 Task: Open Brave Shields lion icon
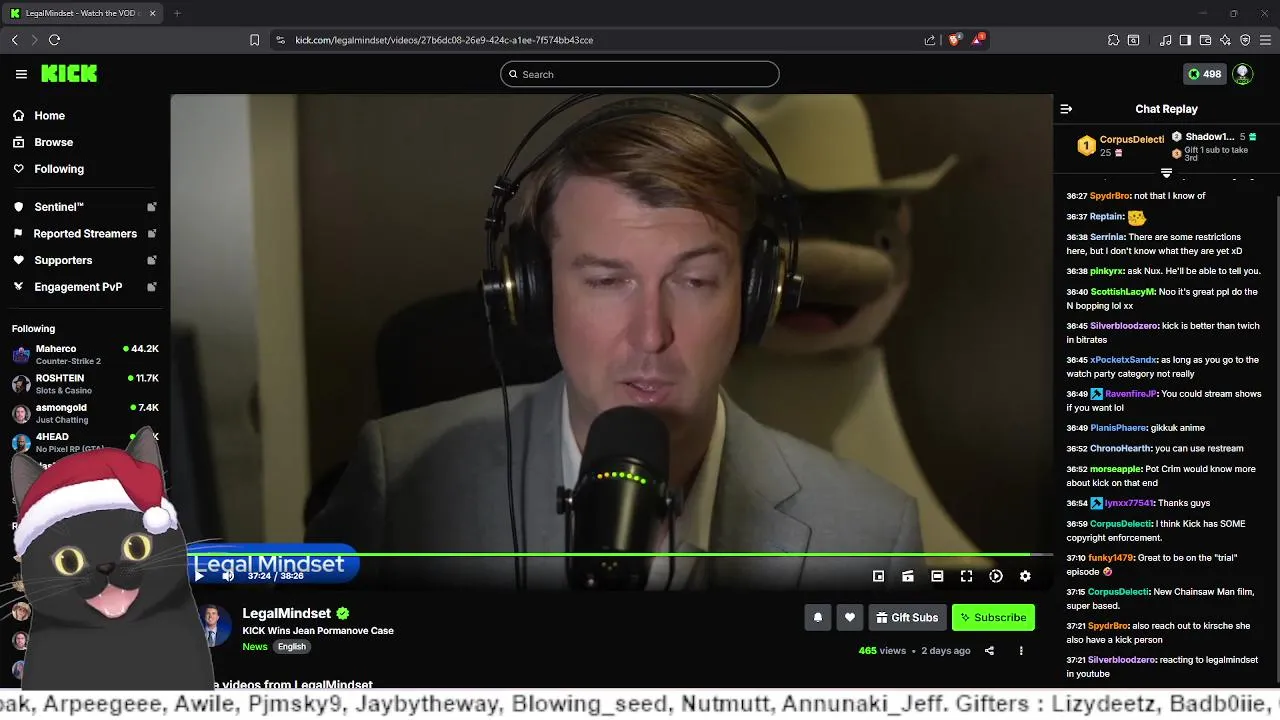tap(955, 40)
